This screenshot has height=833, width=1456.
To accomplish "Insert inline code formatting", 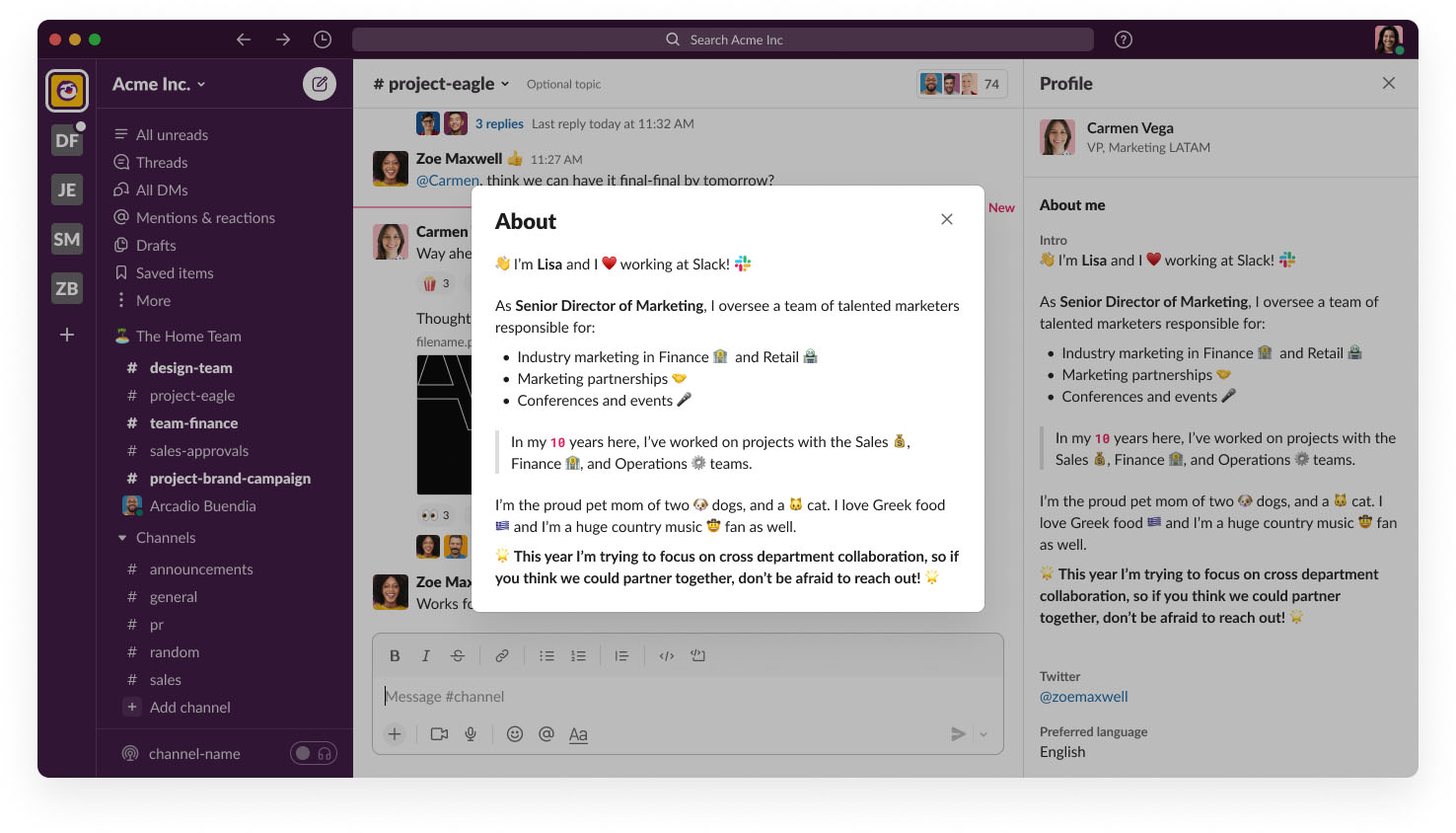I will click(x=667, y=655).
